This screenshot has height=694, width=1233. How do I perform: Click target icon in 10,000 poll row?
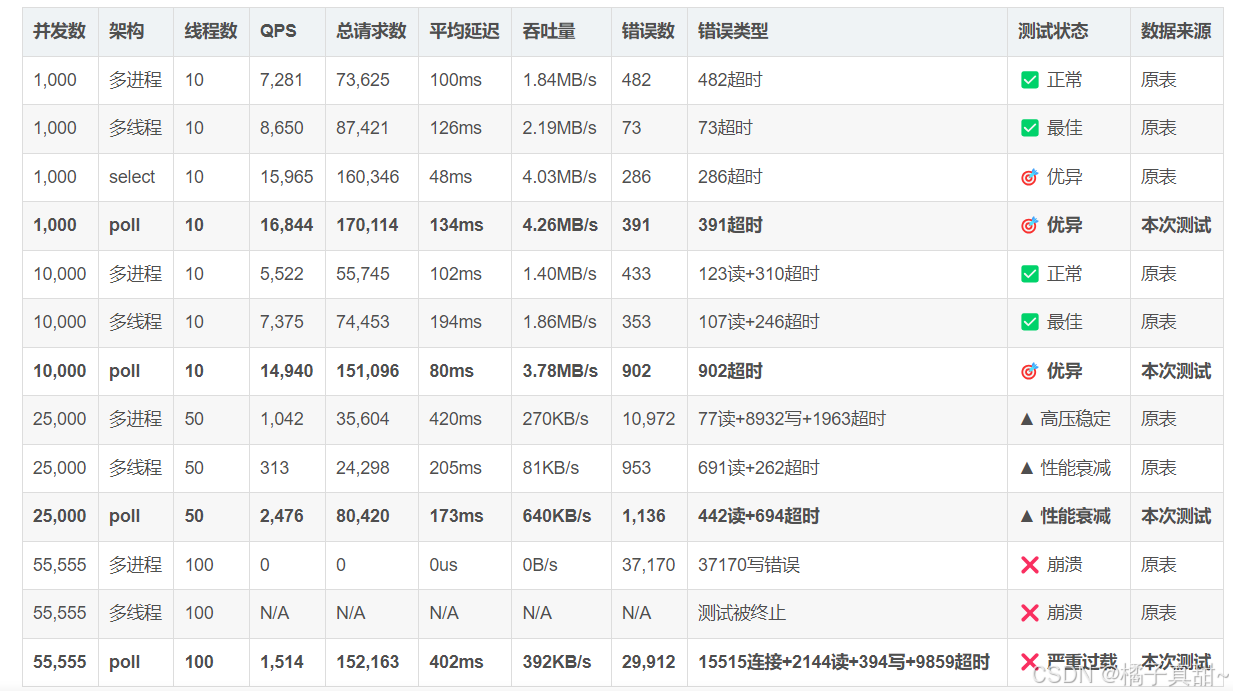1029,371
